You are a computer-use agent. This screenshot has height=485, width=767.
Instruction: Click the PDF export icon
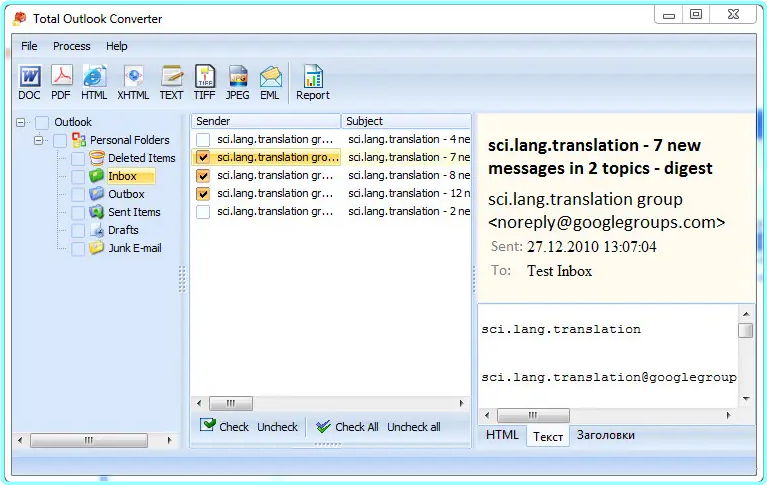click(61, 76)
